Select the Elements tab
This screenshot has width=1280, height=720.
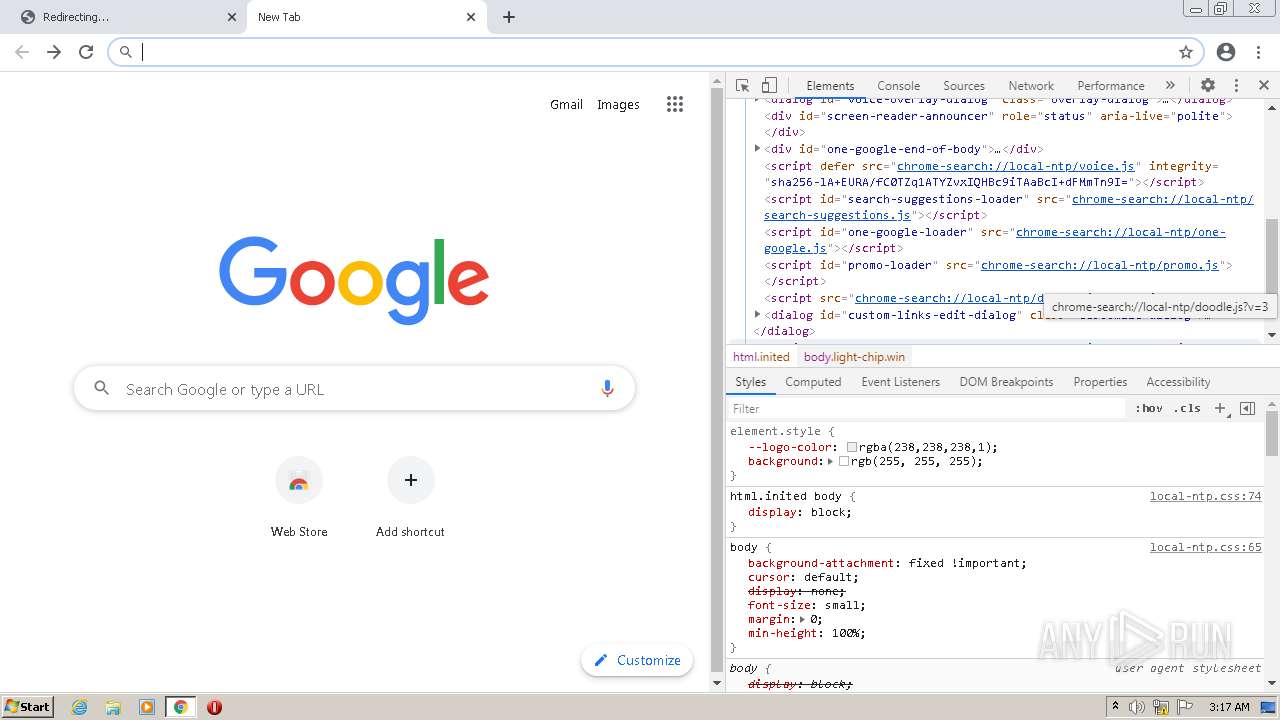(x=830, y=86)
